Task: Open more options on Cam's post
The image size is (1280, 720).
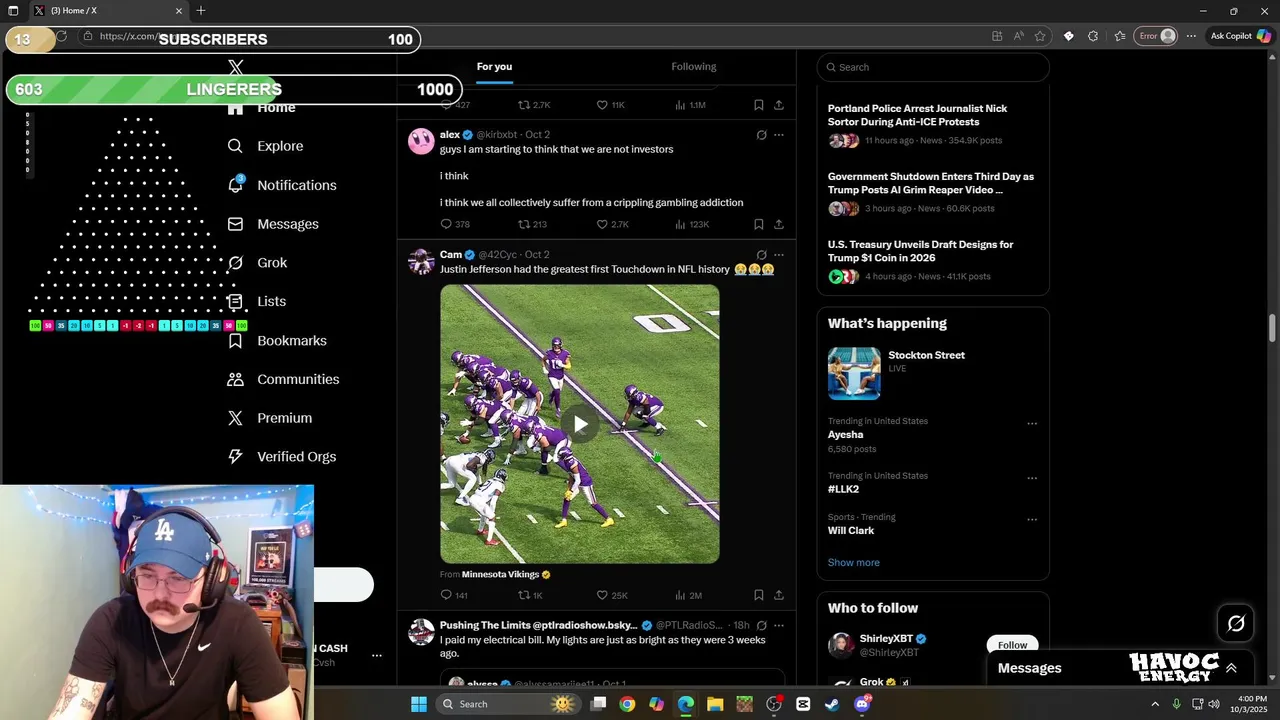Action: (779, 255)
